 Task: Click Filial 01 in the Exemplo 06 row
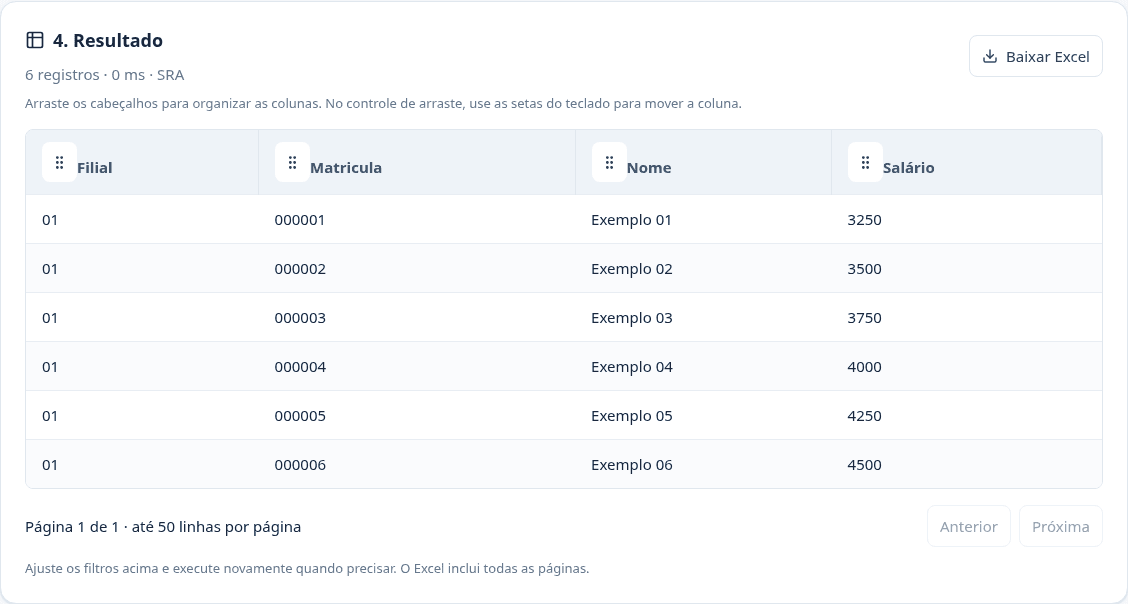tap(50, 465)
